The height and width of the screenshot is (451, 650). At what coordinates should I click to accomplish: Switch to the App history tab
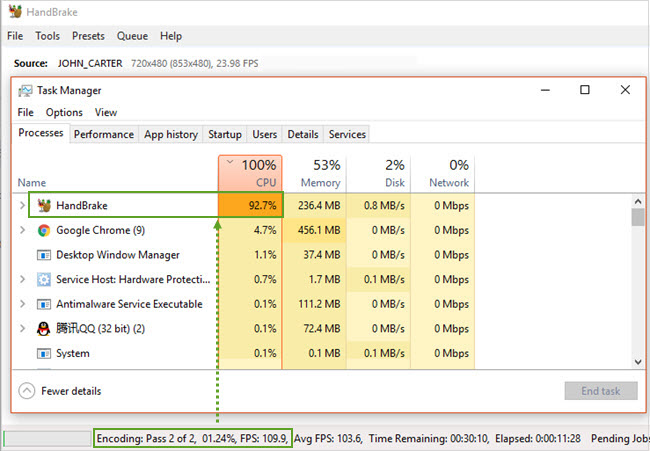pos(171,134)
